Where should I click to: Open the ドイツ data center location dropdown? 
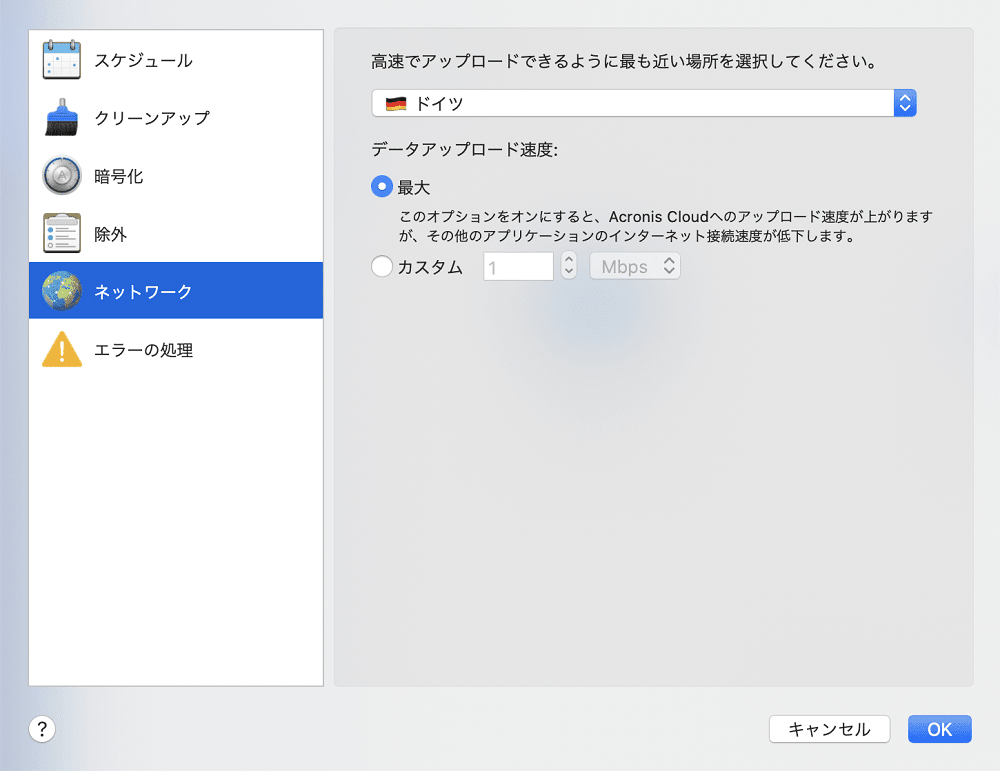point(643,103)
